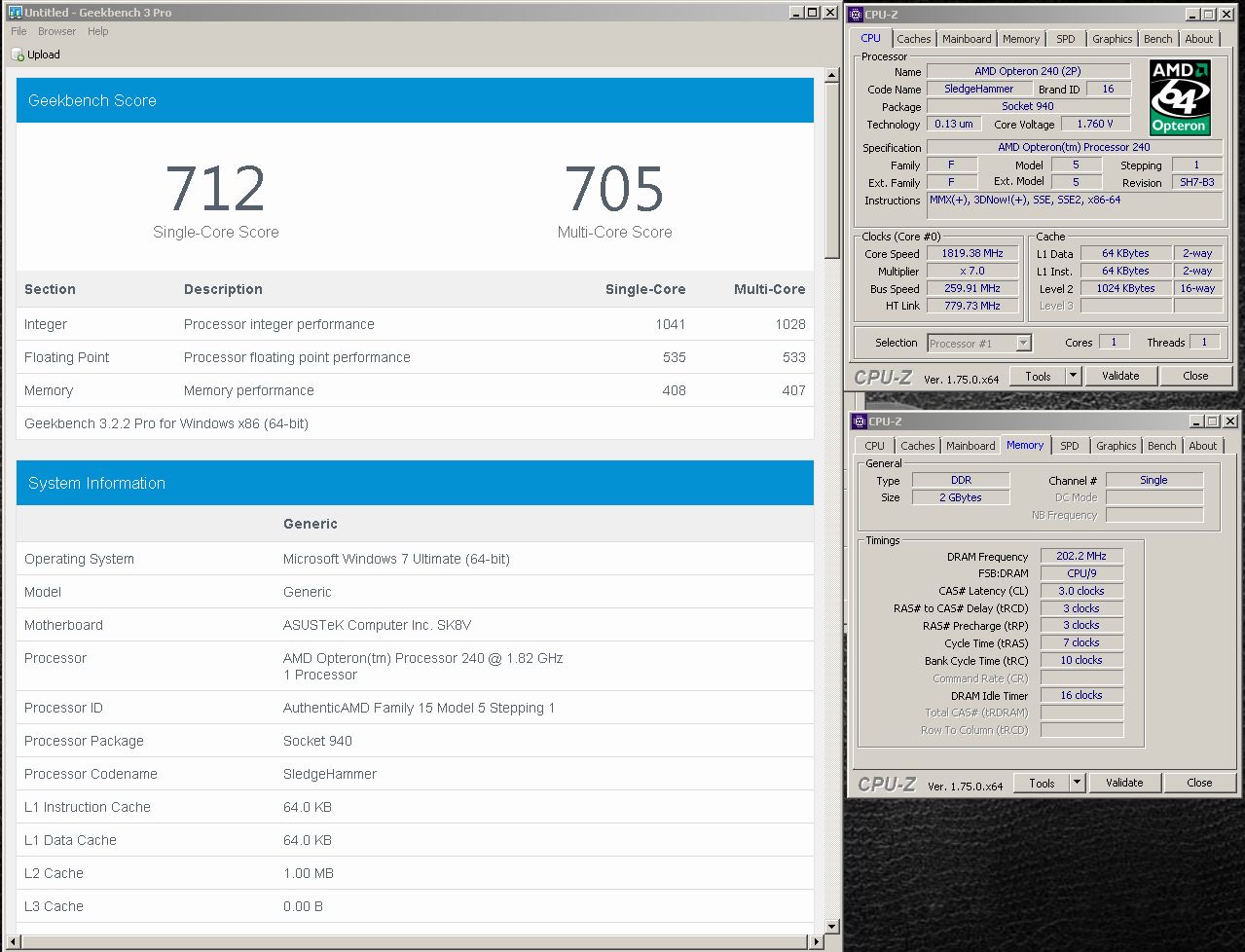This screenshot has width=1245, height=952.
Task: Click the Floating Point row label
Action: [67, 357]
